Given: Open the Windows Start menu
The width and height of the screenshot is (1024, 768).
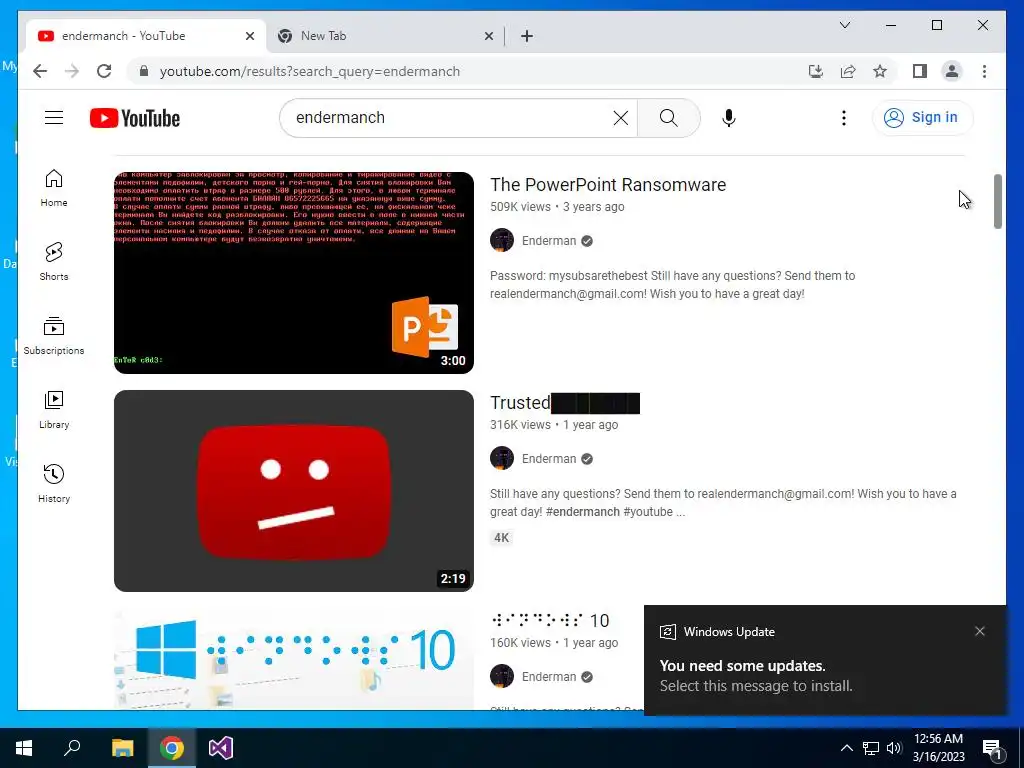Looking at the screenshot, I should [x=24, y=748].
